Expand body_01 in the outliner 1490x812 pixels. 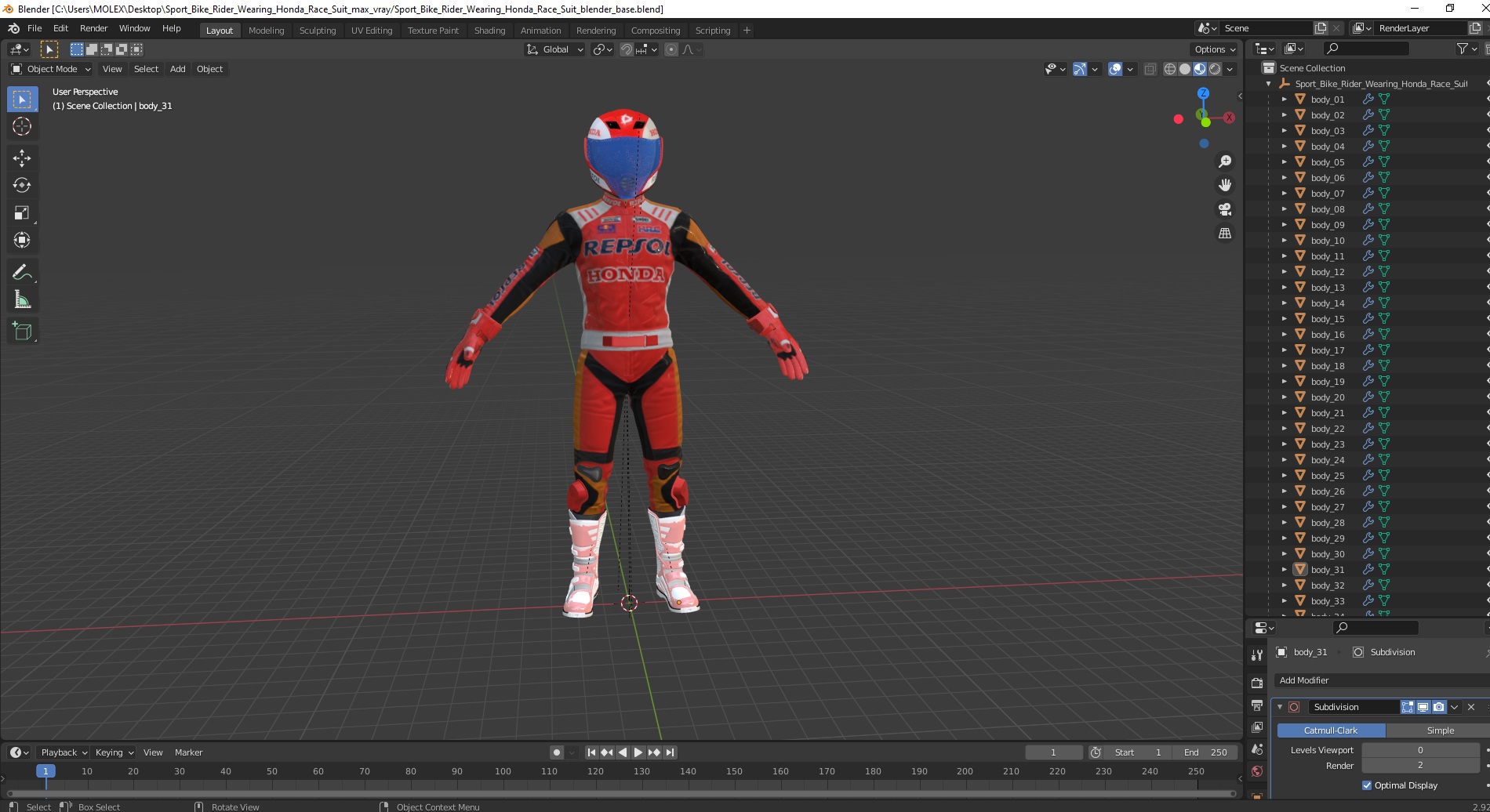pos(1284,100)
